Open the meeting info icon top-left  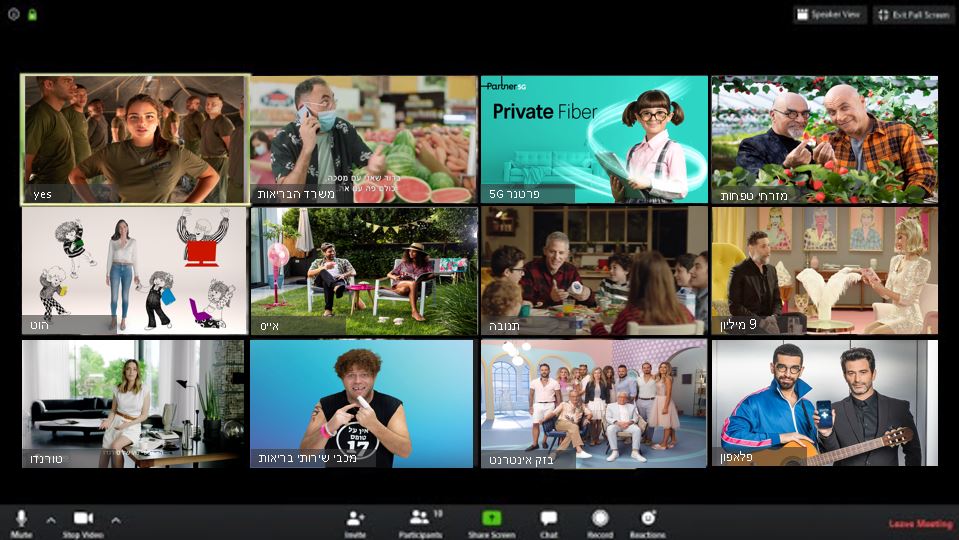tap(13, 14)
